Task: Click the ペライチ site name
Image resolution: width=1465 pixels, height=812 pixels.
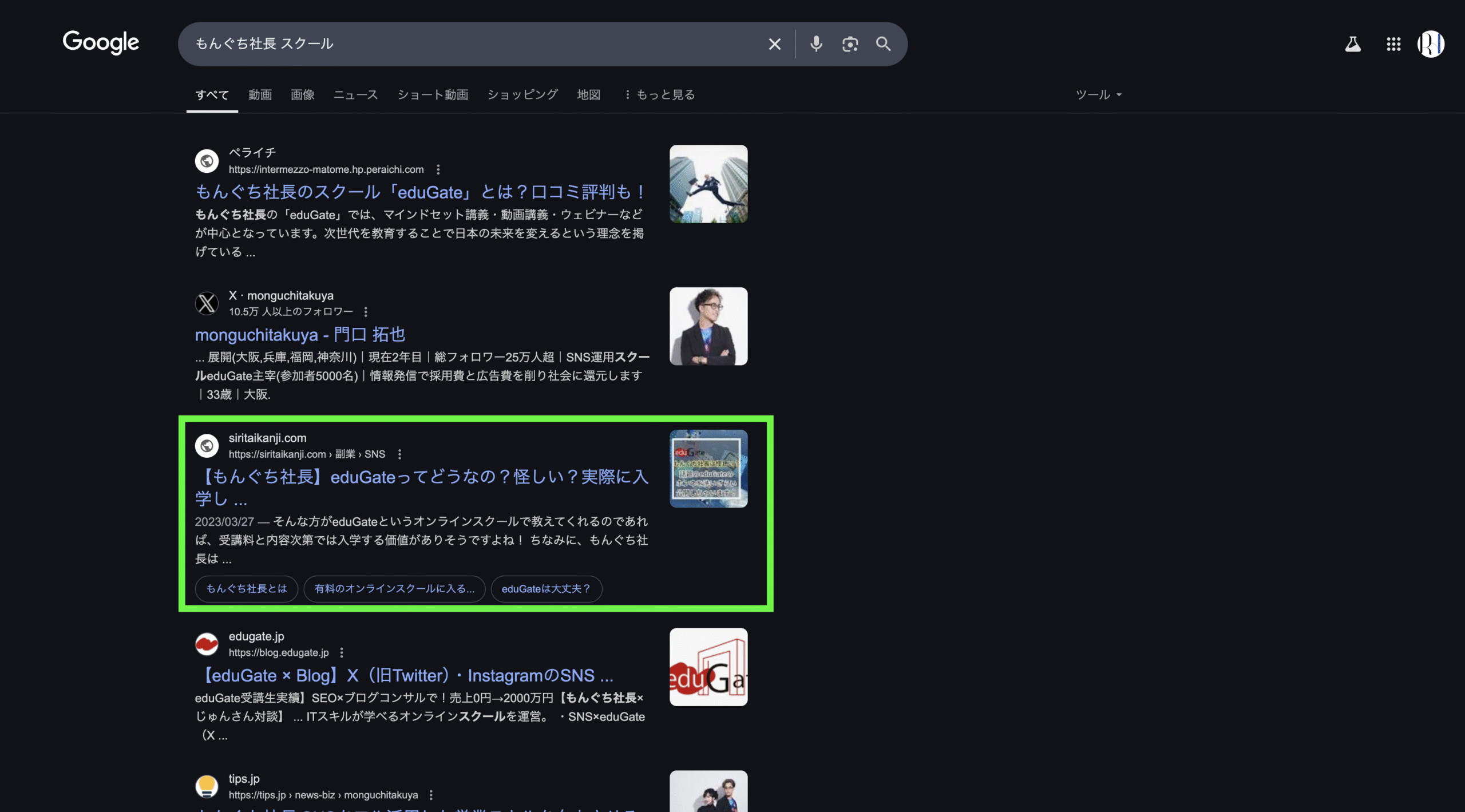Action: point(252,153)
